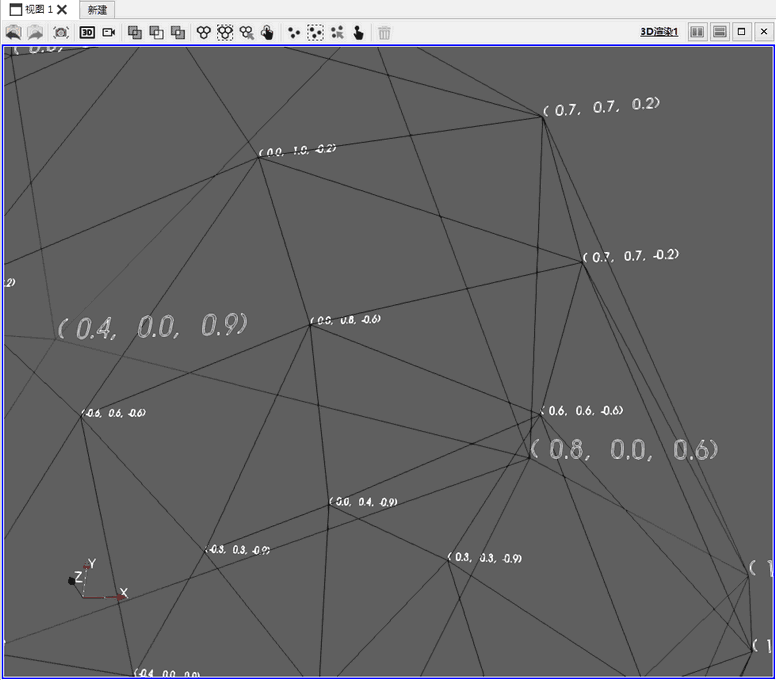Activate rubber-band point selection
The width and height of the screenshot is (776, 680).
click(x=316, y=33)
